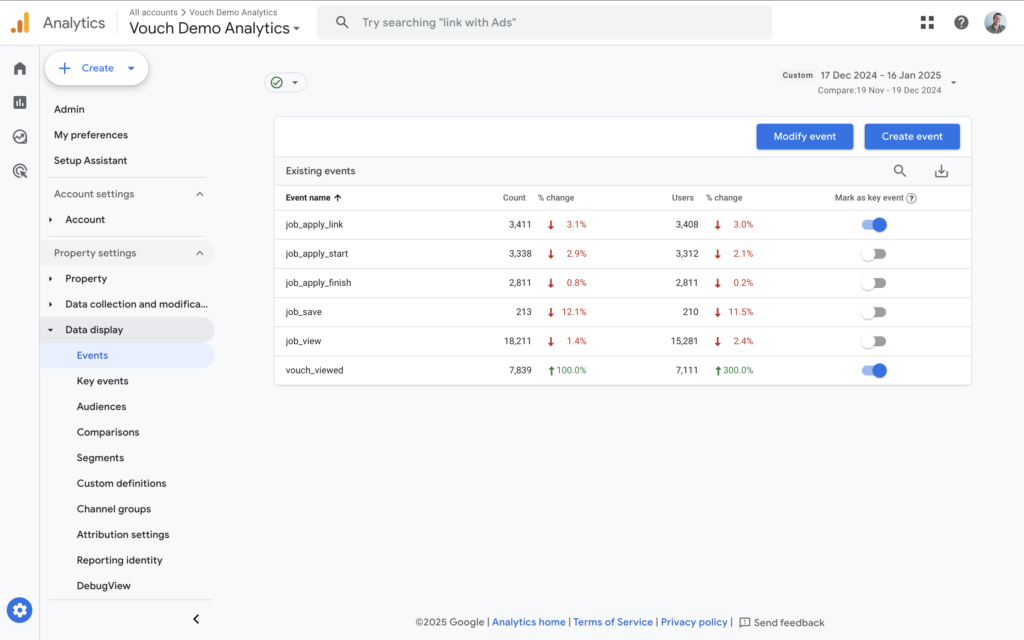The image size is (1024, 640).
Task: Open Segments in the sidebar
Action: point(100,458)
